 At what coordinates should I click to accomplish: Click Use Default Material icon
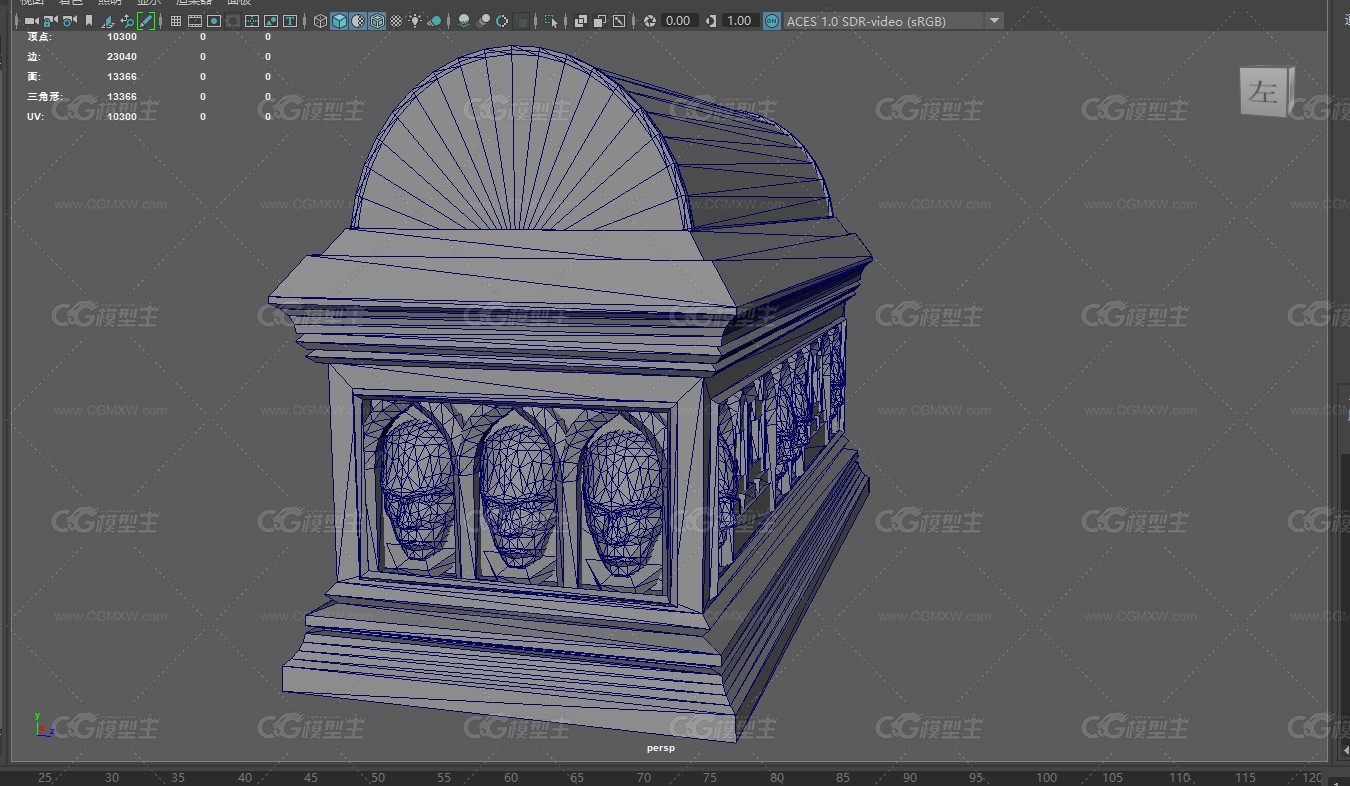click(x=358, y=21)
